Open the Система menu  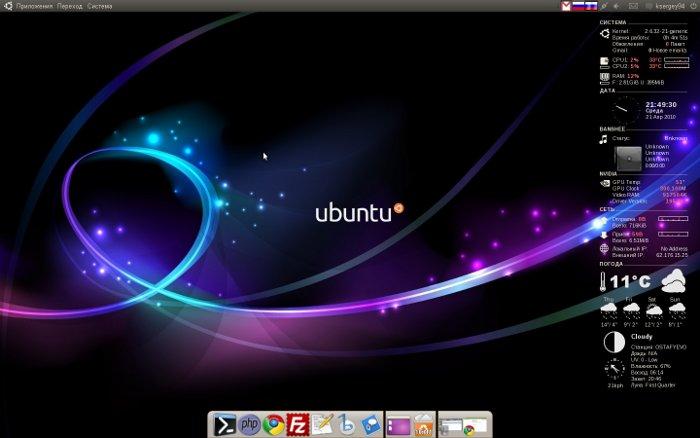pyautogui.click(x=100, y=6)
